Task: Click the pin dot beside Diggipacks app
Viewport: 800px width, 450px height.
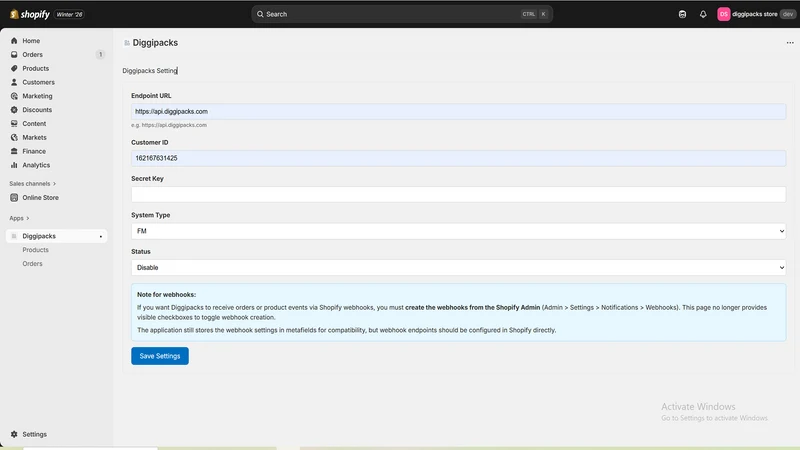Action: 101,237
